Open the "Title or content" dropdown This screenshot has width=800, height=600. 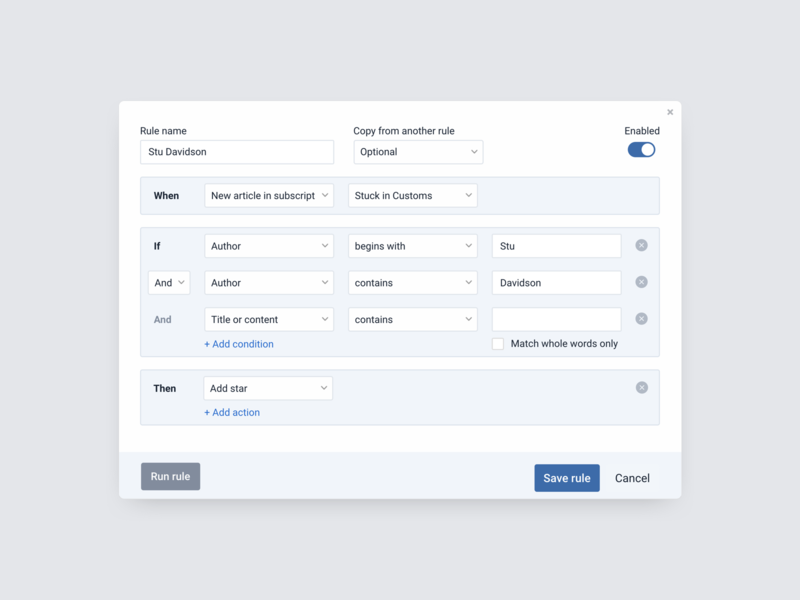(268, 319)
